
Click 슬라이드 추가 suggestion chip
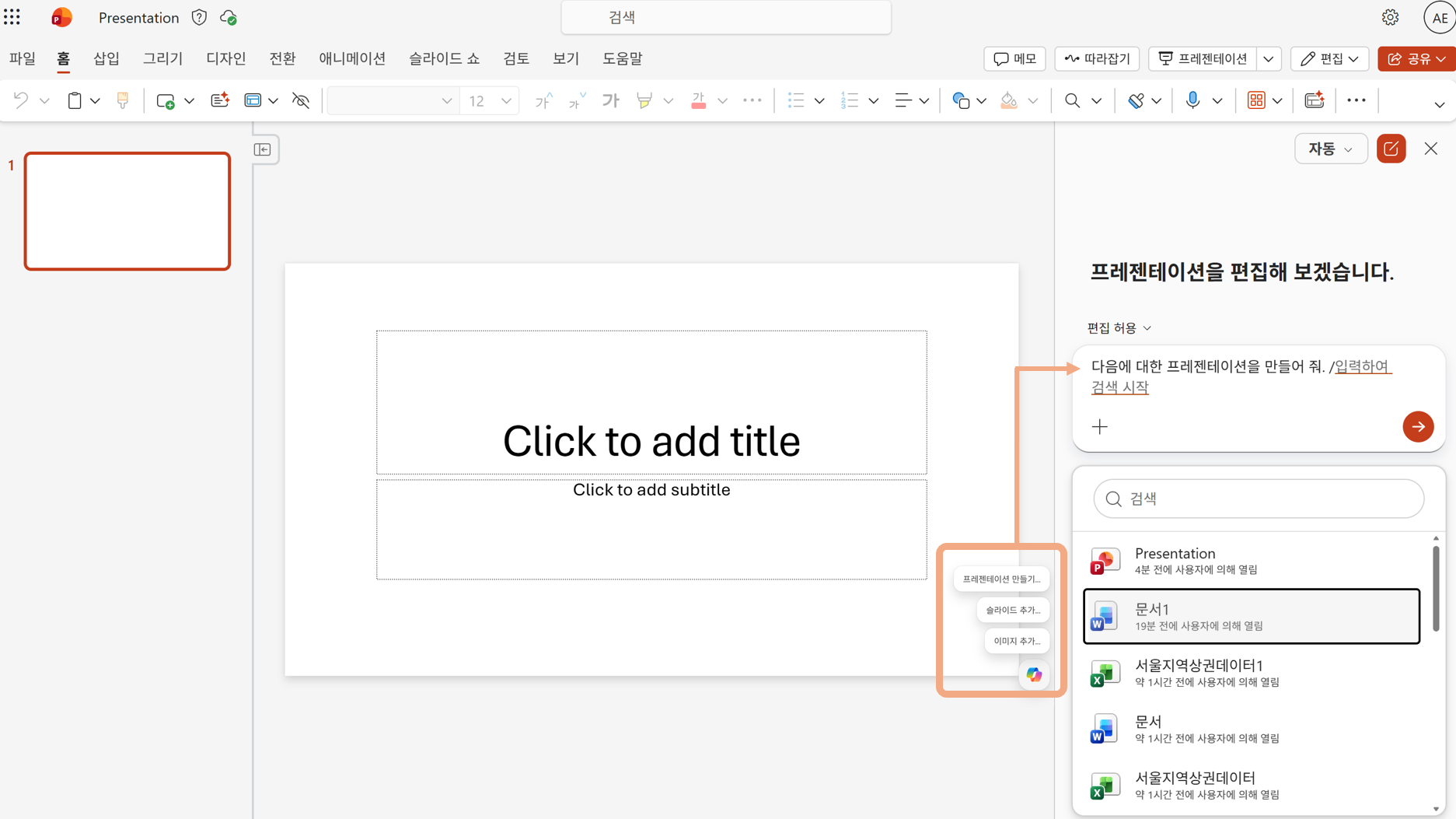tap(1013, 610)
